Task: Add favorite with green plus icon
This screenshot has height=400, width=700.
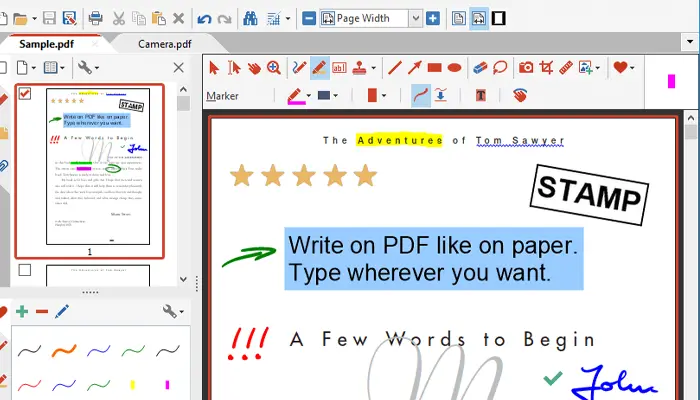Action: coord(22,311)
